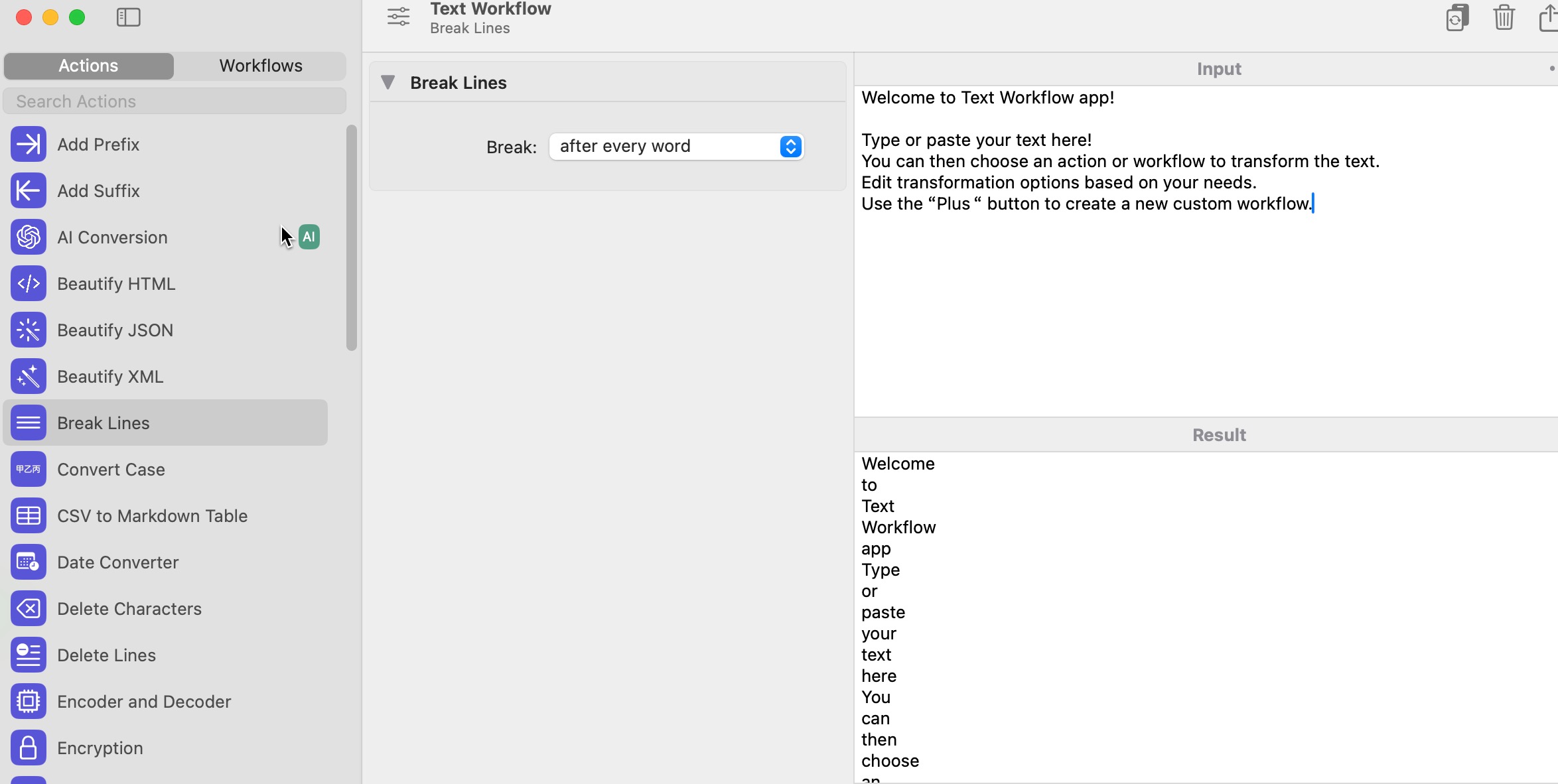The width and height of the screenshot is (1558, 784).
Task: Click the green AI badge
Action: (309, 237)
